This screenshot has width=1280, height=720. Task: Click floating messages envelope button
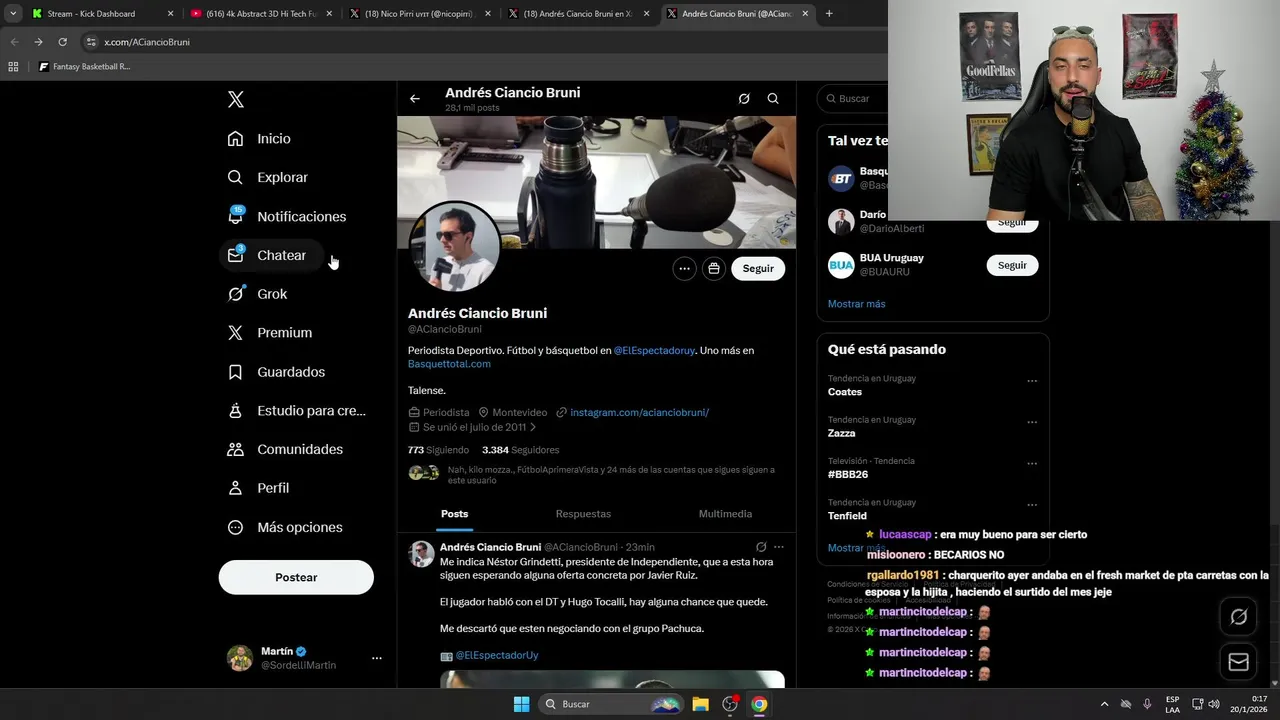tap(1239, 662)
